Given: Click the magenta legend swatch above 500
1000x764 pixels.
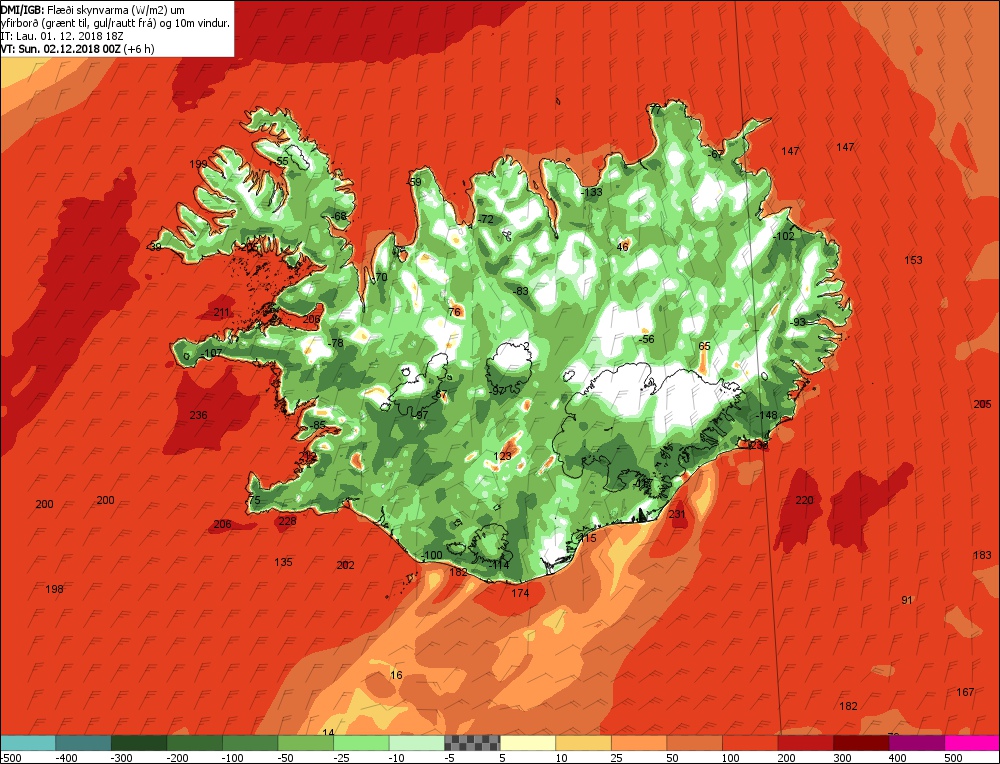Looking at the screenshot, I should (x=972, y=743).
